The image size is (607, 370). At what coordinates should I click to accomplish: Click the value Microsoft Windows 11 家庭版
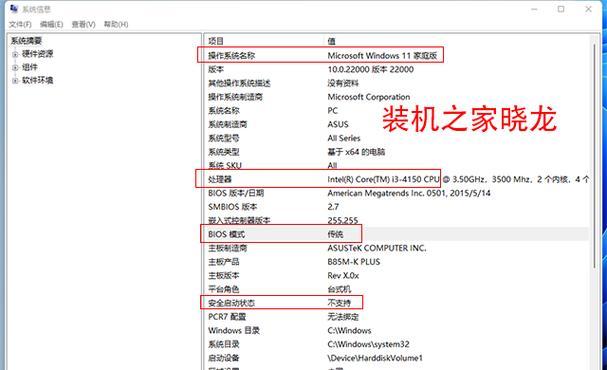[x=382, y=56]
